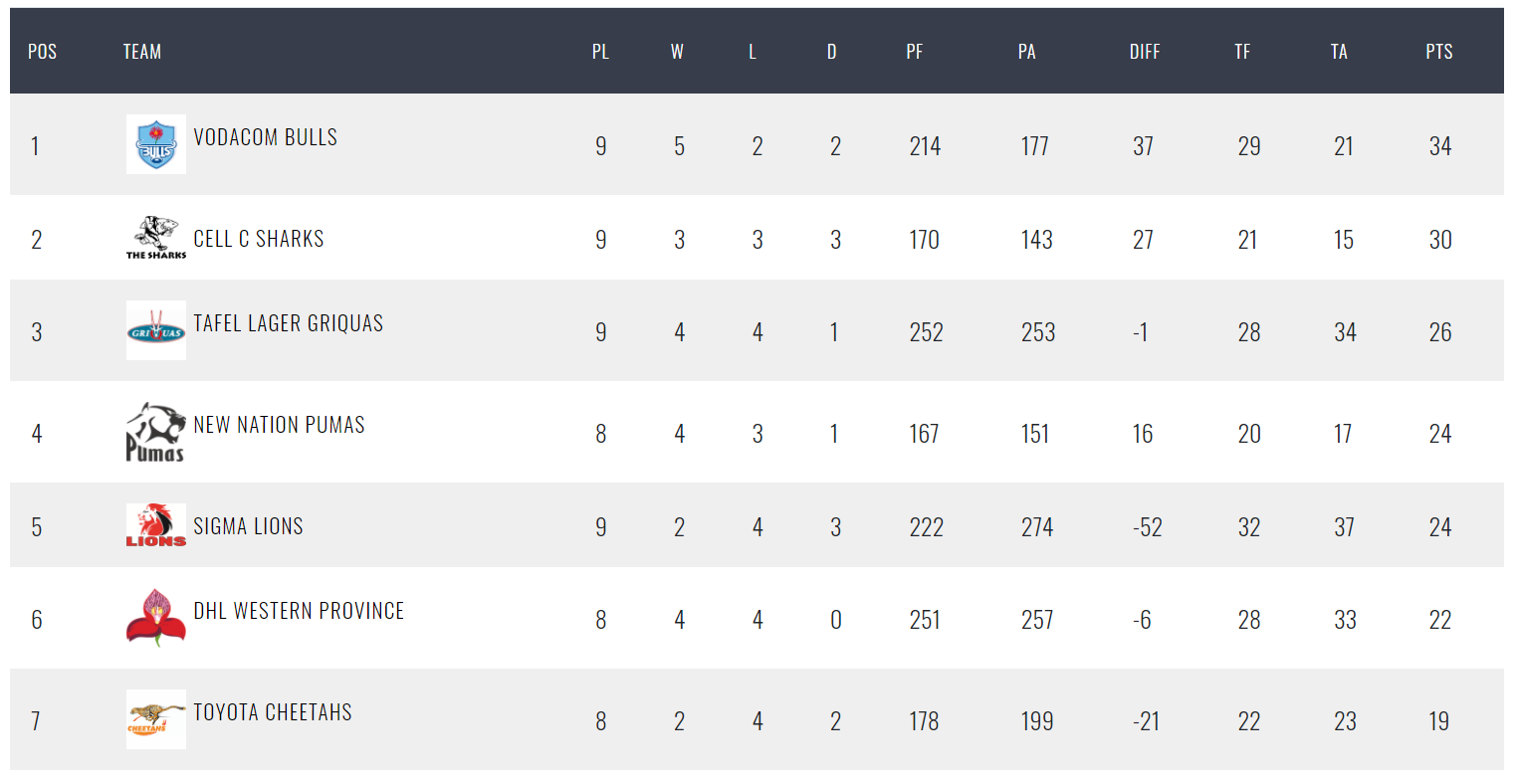Image resolution: width=1517 pixels, height=784 pixels.
Task: Sort the table by PTS column header
Action: [x=1439, y=52]
